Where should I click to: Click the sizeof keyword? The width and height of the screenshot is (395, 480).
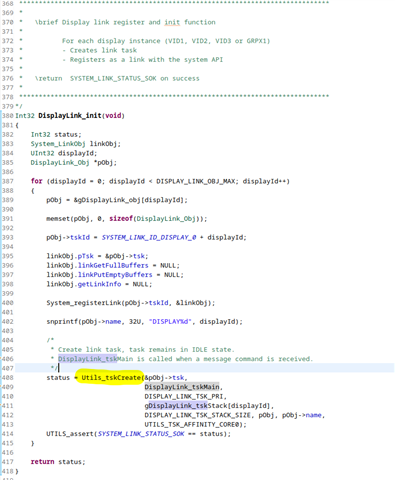[121, 219]
